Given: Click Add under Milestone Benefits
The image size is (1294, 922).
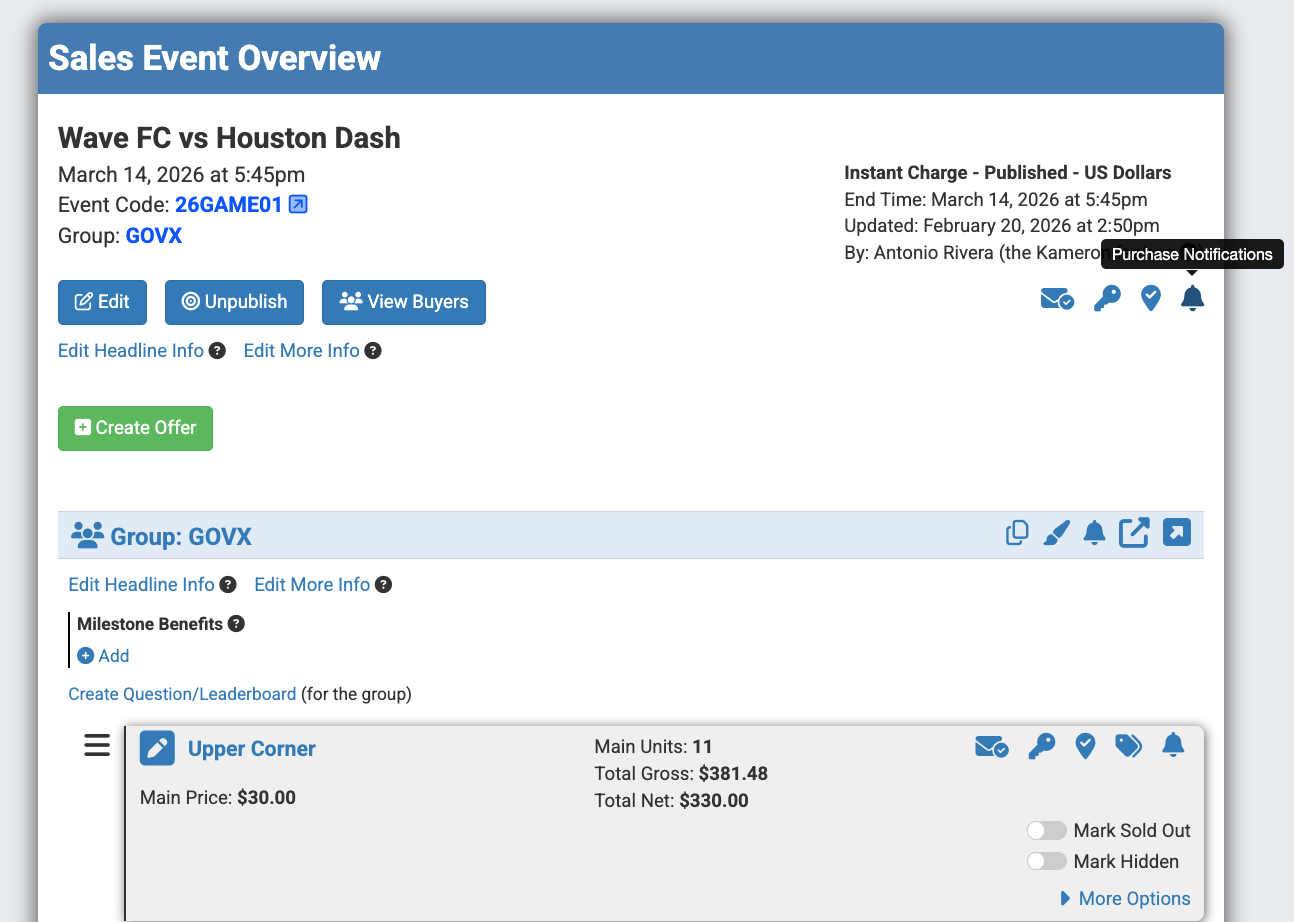Looking at the screenshot, I should coord(104,656).
